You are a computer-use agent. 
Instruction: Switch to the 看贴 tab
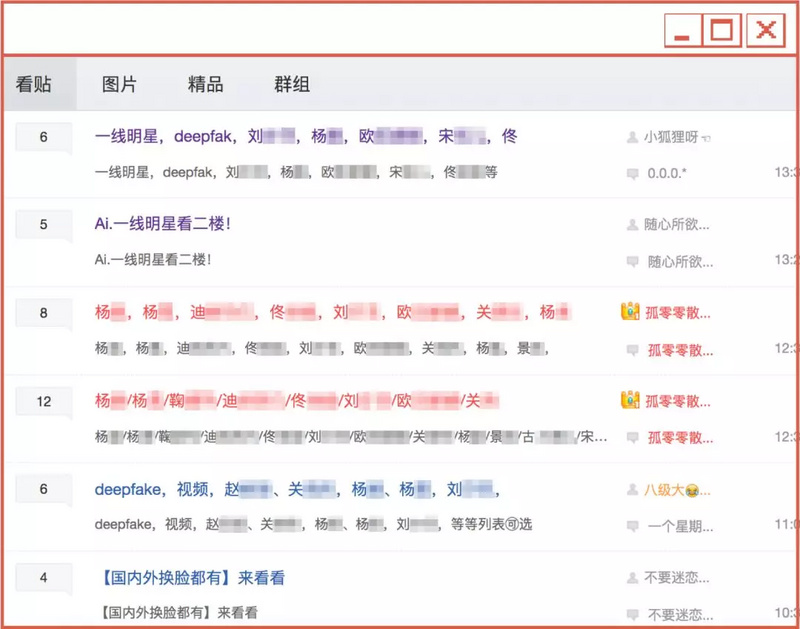(35, 85)
